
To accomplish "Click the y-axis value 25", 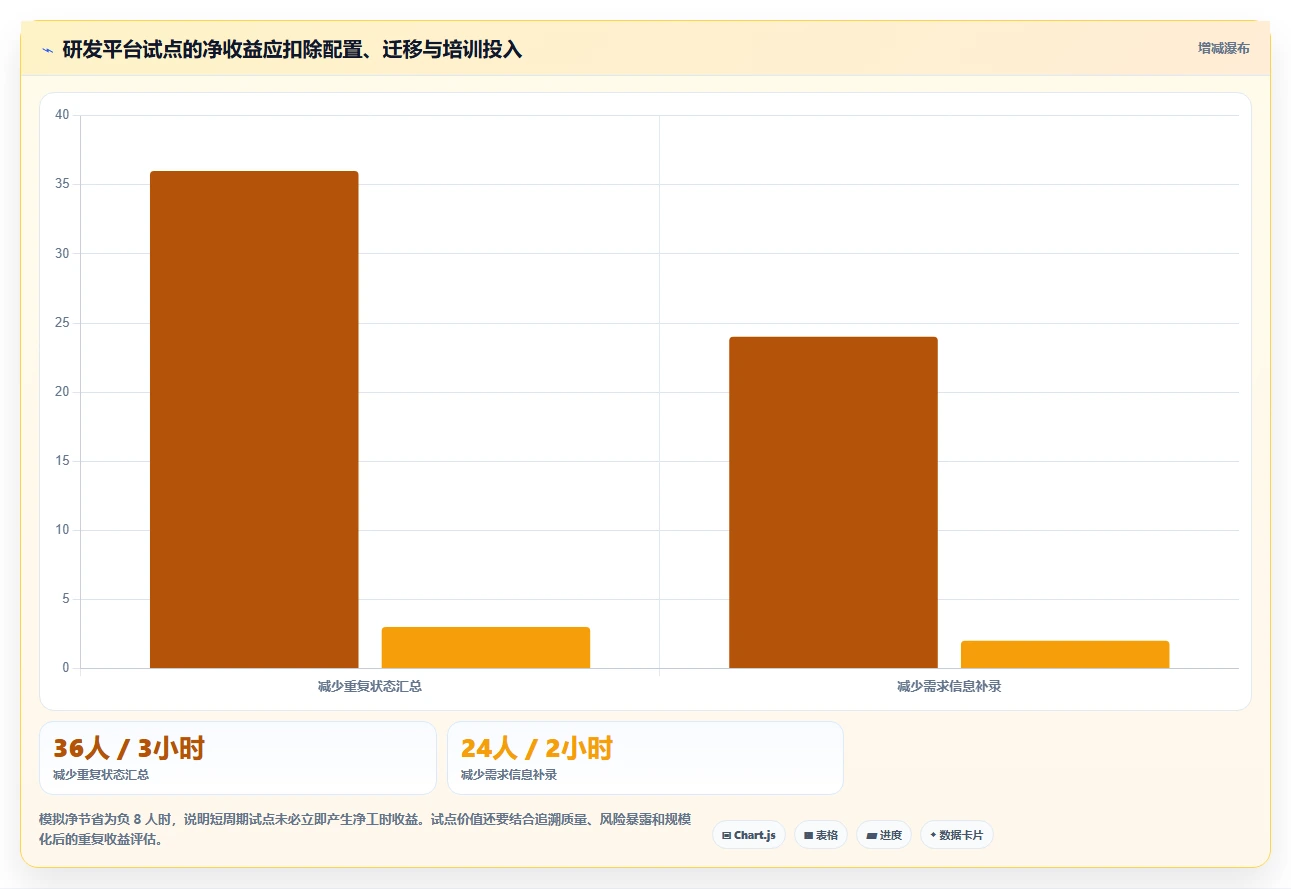I will [62, 323].
